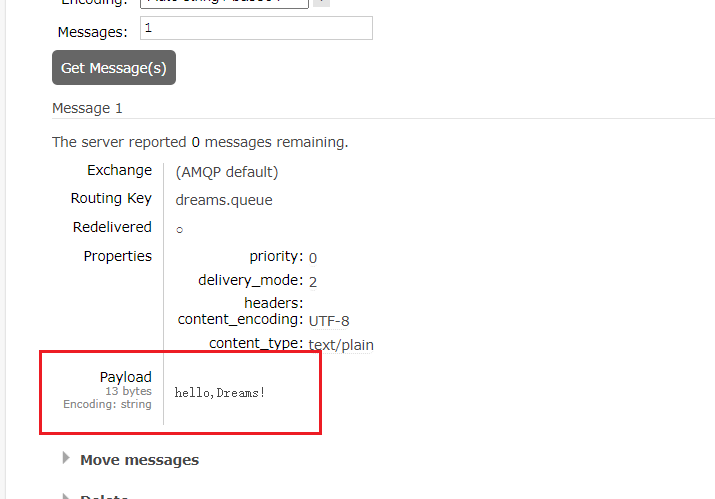Expand the Move messages triangle arrow

pyautogui.click(x=66, y=458)
